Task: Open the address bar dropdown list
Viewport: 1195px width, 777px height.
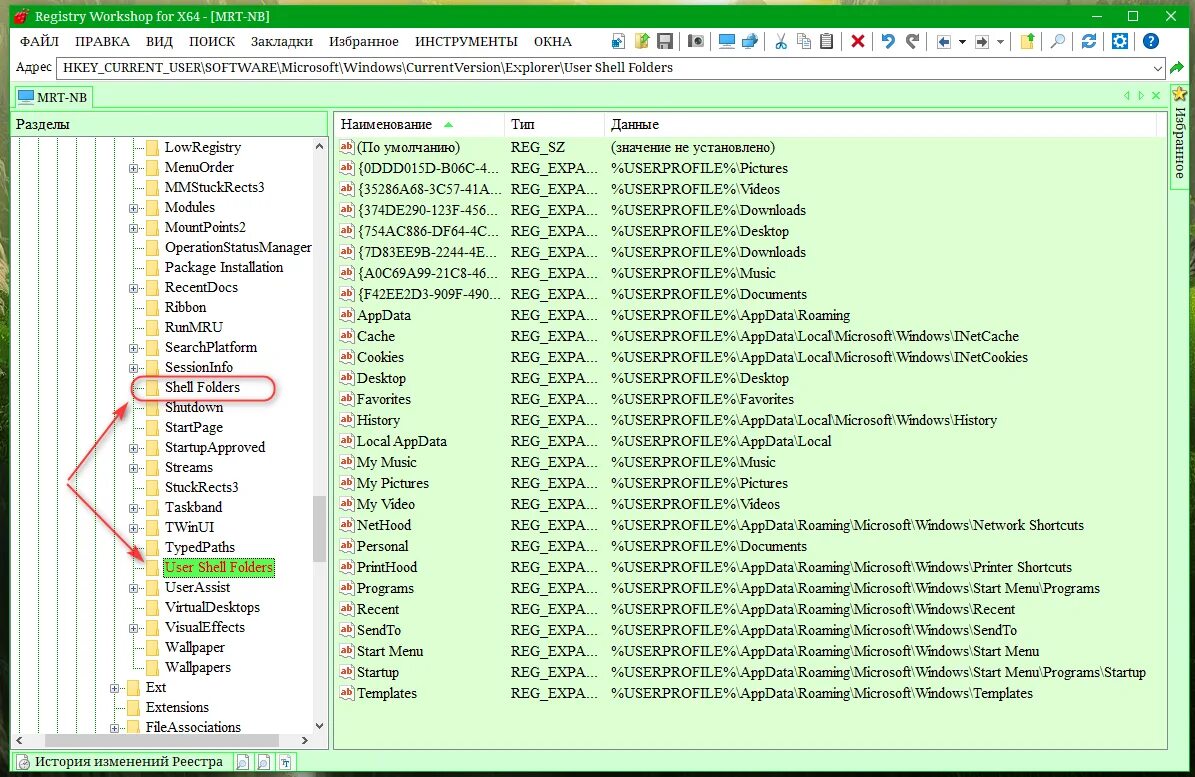Action: coord(1158,69)
